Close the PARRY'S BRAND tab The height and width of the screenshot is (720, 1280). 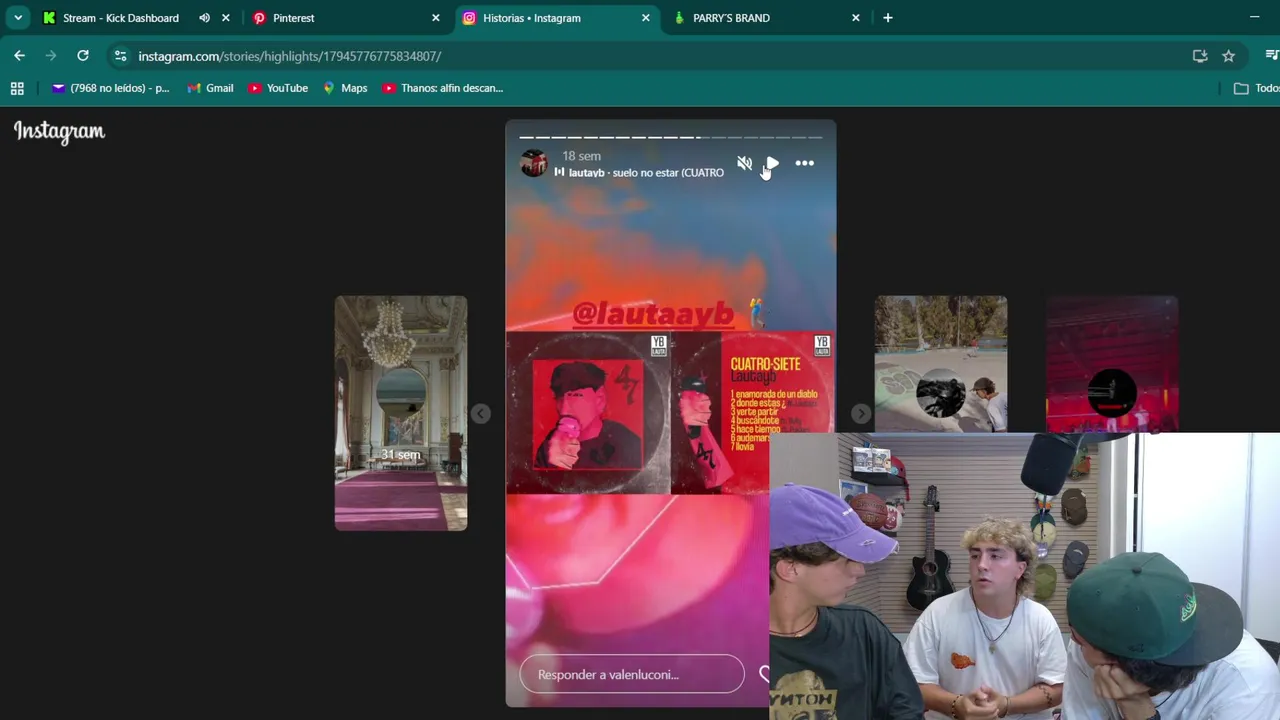pyautogui.click(x=855, y=18)
